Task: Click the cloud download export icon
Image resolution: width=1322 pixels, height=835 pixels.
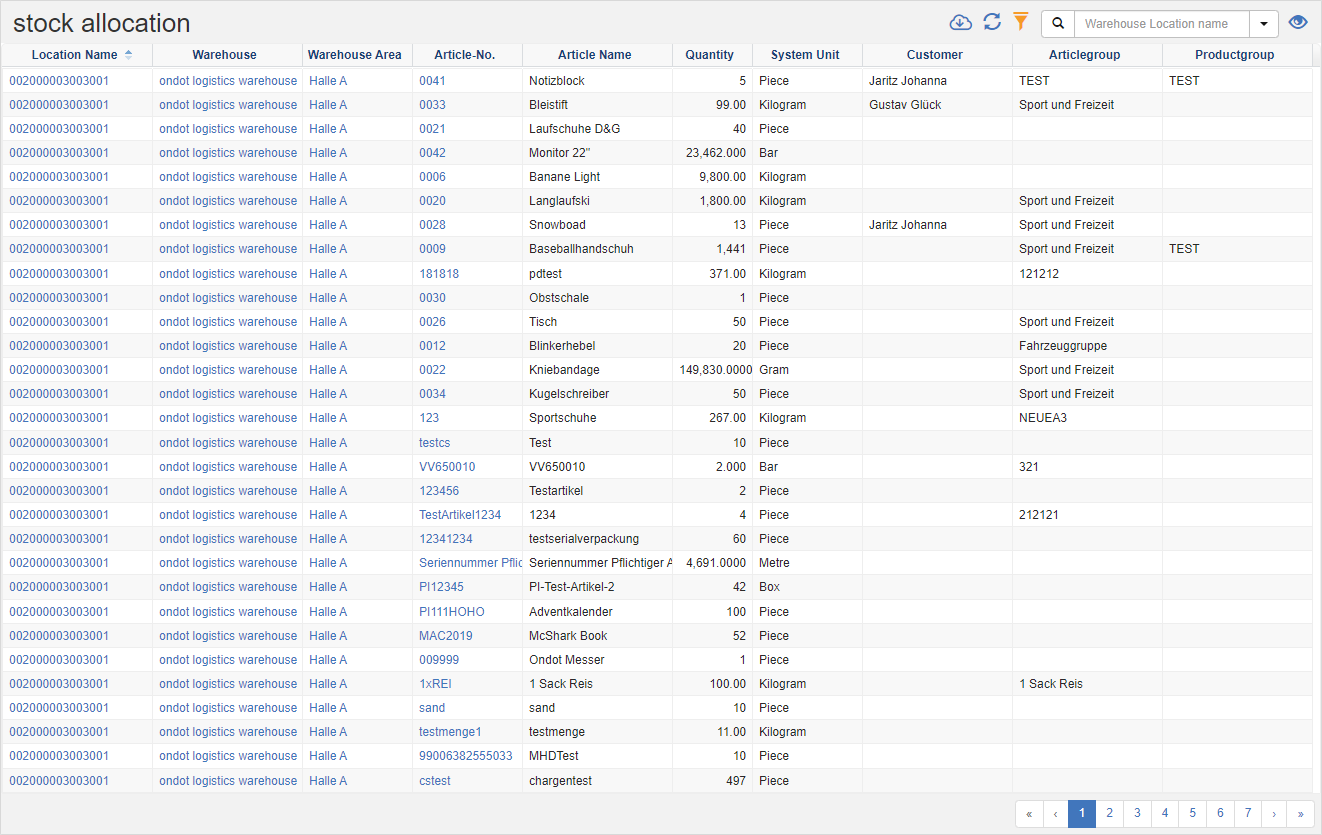Action: pyautogui.click(x=960, y=23)
